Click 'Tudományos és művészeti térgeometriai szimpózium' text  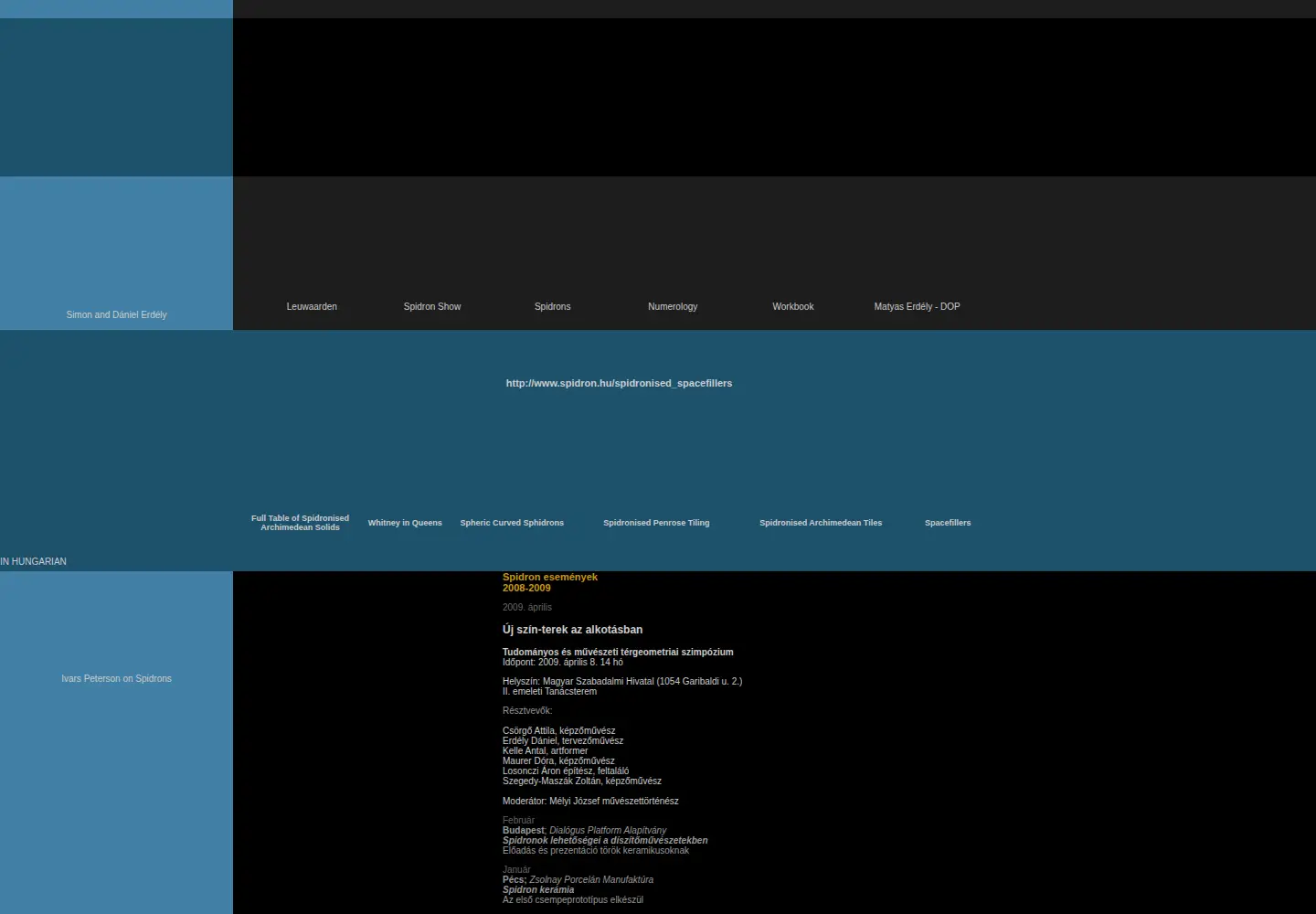click(618, 652)
